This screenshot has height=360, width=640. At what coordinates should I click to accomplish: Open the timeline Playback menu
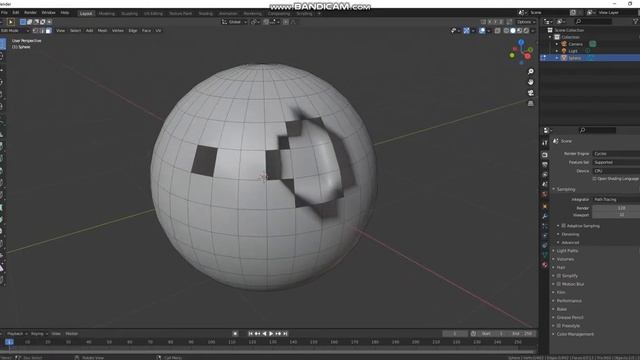pos(16,333)
